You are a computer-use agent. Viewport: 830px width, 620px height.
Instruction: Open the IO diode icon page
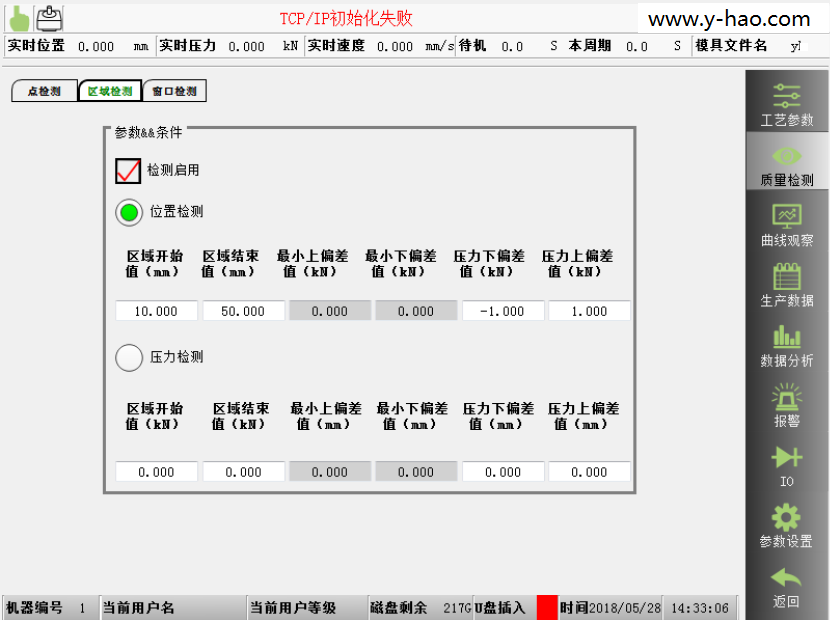coord(787,465)
